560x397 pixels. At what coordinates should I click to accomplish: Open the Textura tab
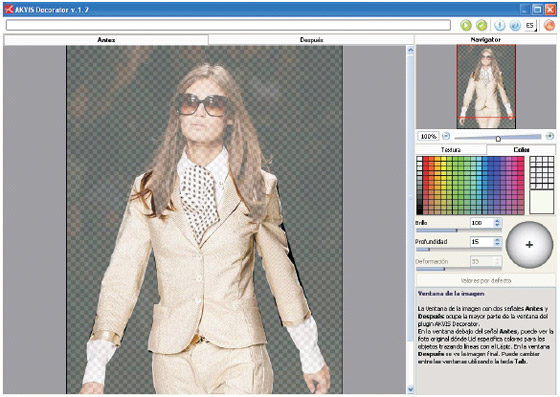tap(451, 150)
